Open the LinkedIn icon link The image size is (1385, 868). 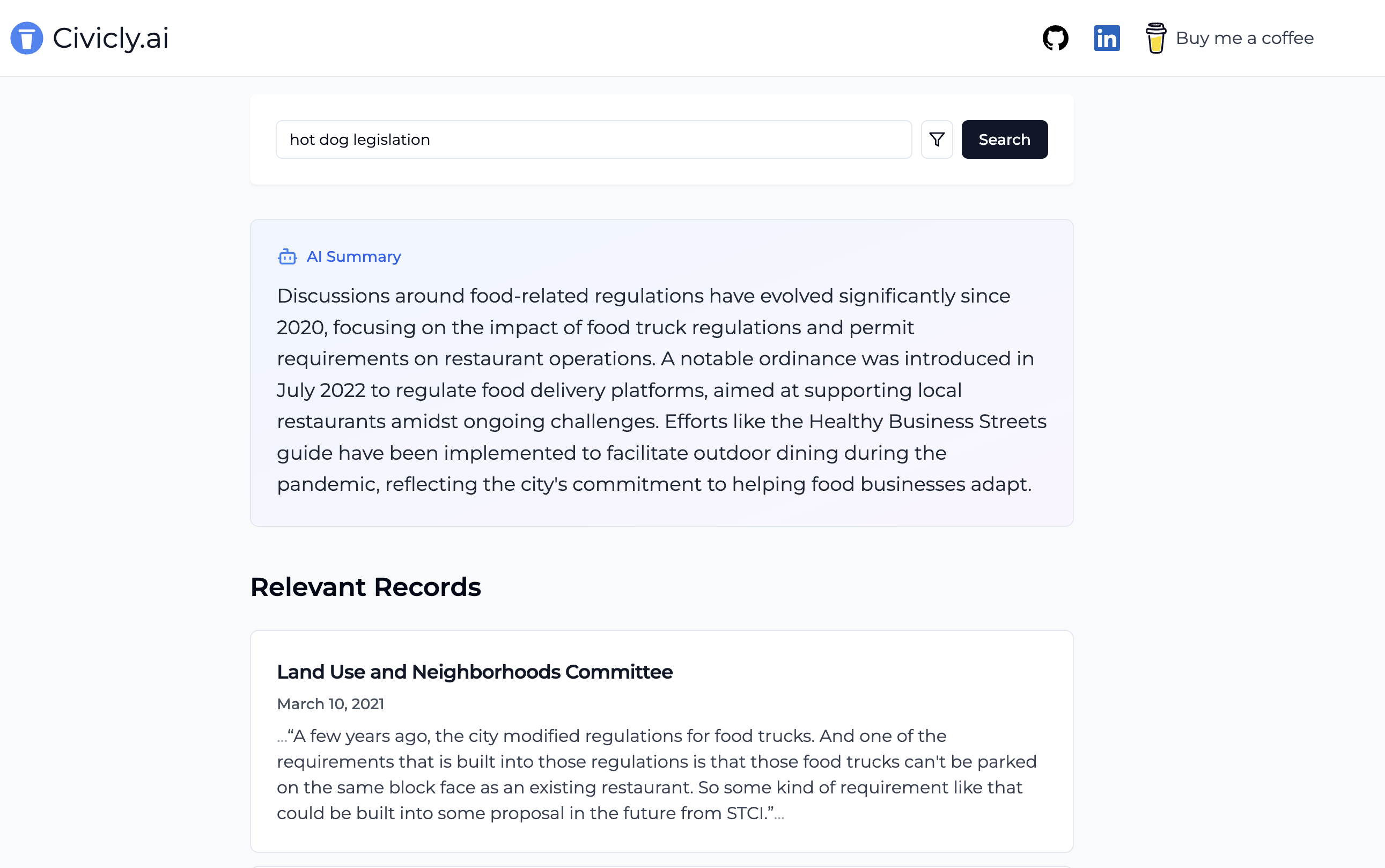1107,38
